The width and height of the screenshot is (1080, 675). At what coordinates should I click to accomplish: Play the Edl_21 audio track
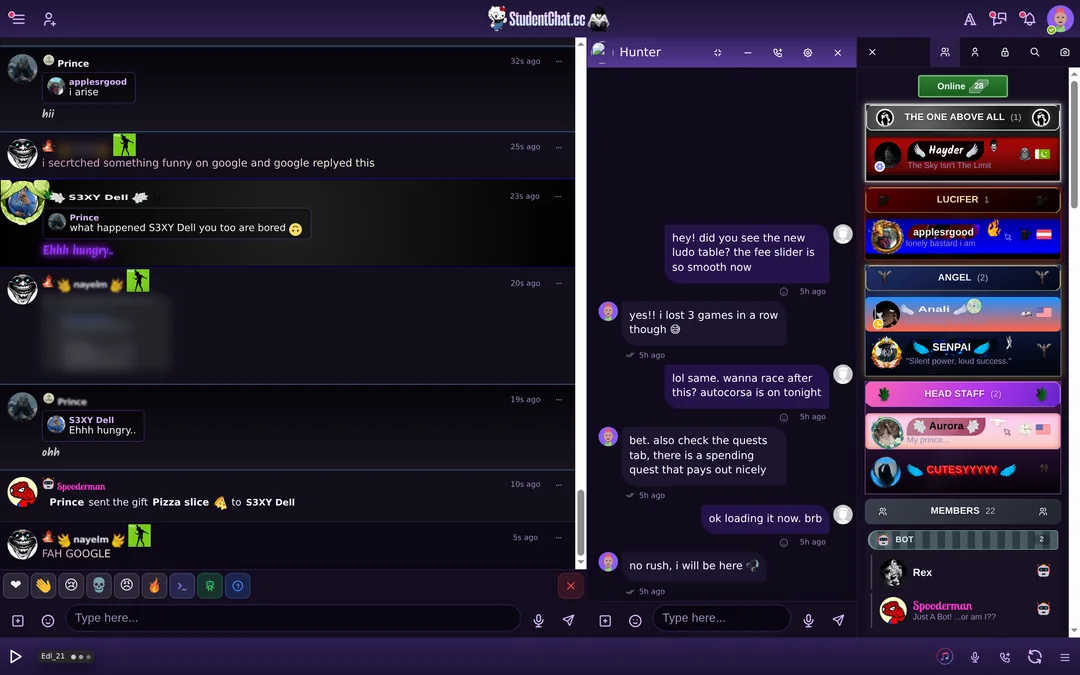click(x=15, y=656)
